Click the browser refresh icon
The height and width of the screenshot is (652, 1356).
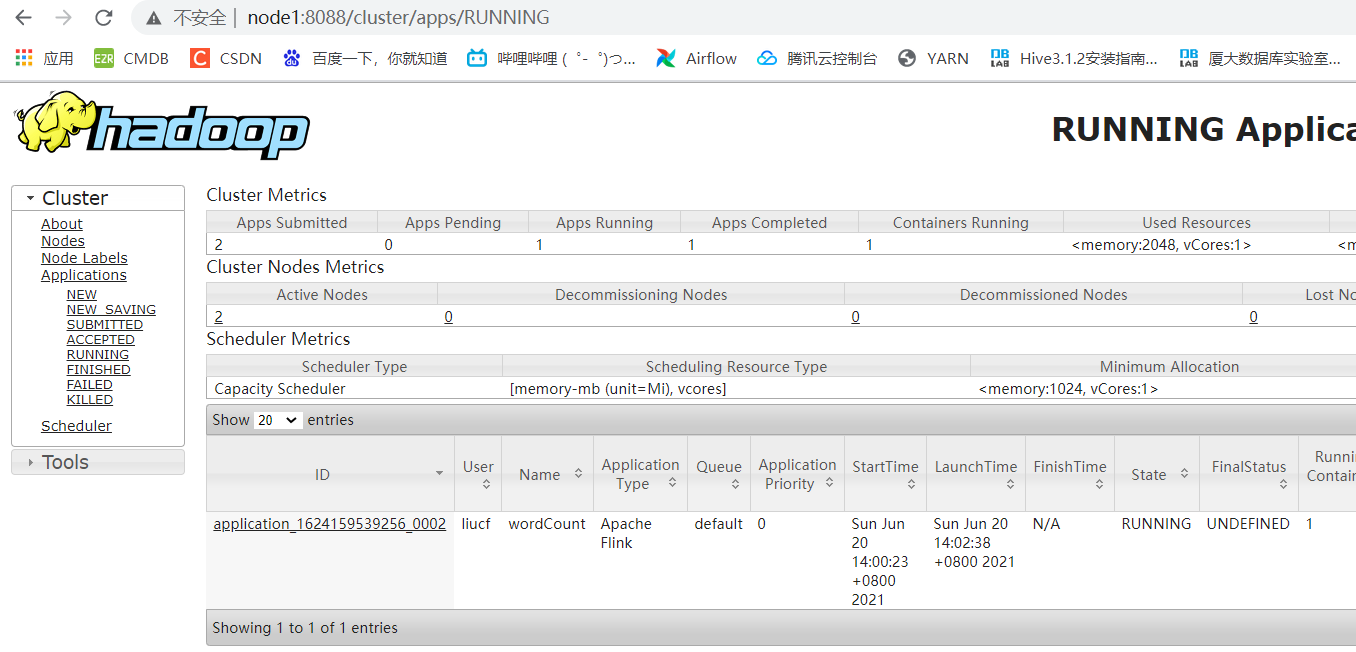[x=103, y=17]
